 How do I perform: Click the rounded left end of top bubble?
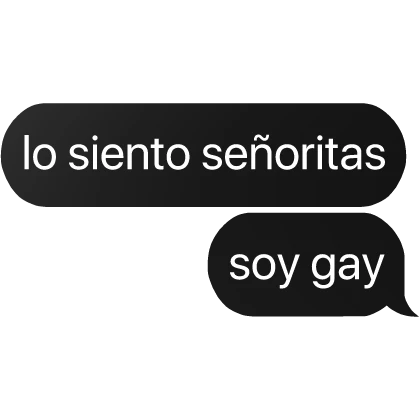pyautogui.click(x=20, y=155)
